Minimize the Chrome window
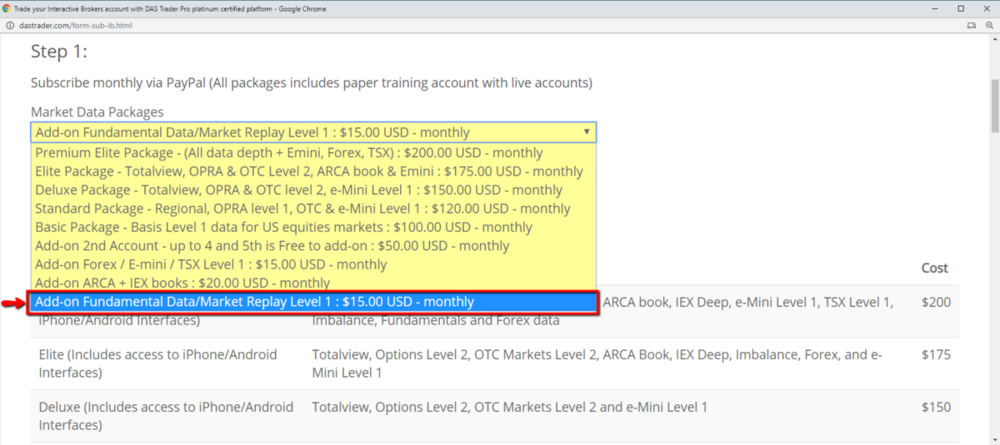 [x=931, y=8]
